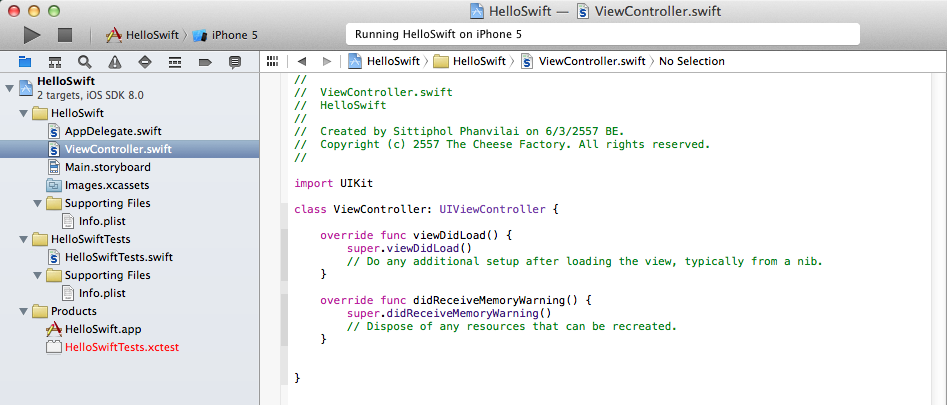
Task: Show the Project navigator
Action: (x=25, y=61)
